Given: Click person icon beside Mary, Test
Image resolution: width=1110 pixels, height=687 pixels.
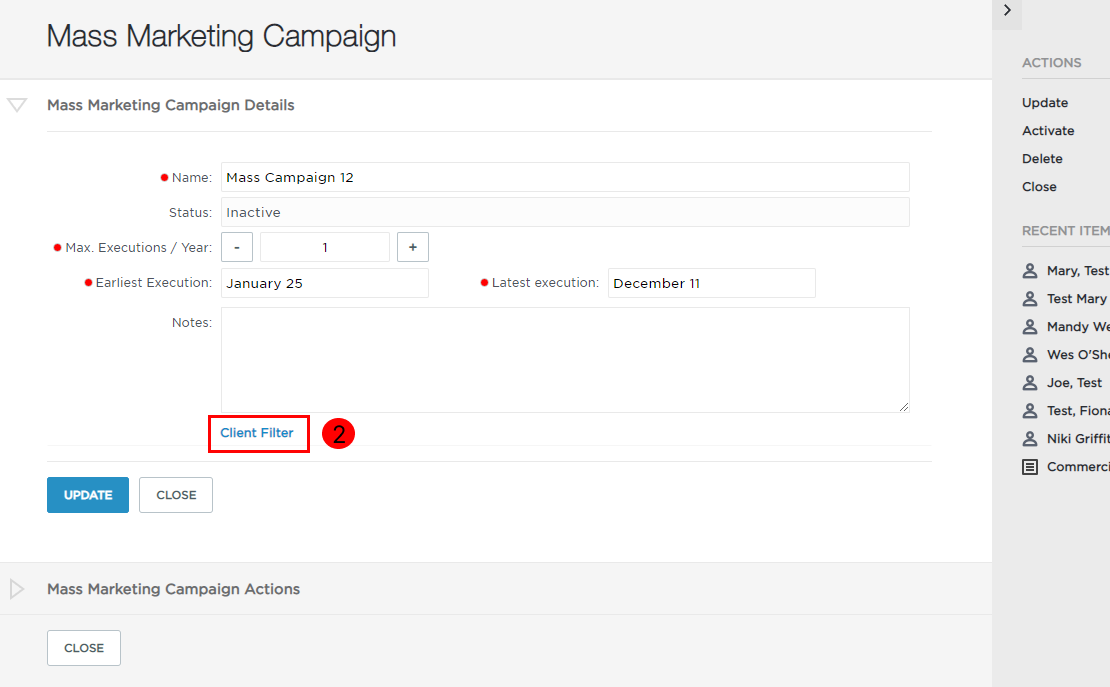Looking at the screenshot, I should (1030, 271).
